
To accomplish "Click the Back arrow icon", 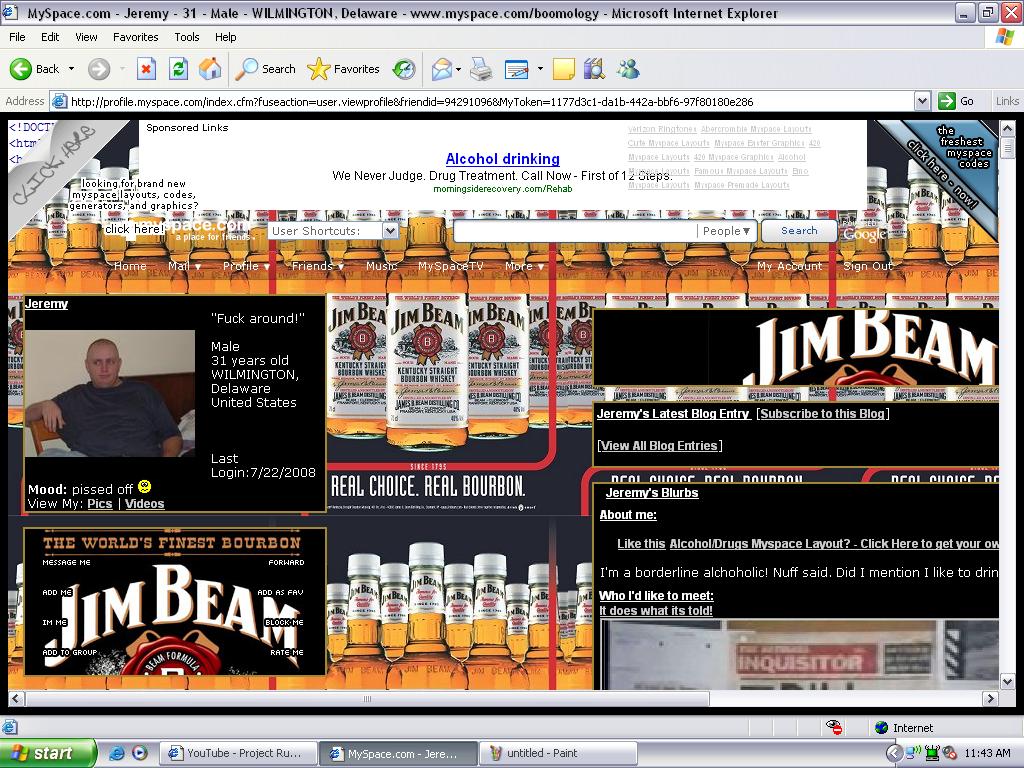I will (x=20, y=69).
